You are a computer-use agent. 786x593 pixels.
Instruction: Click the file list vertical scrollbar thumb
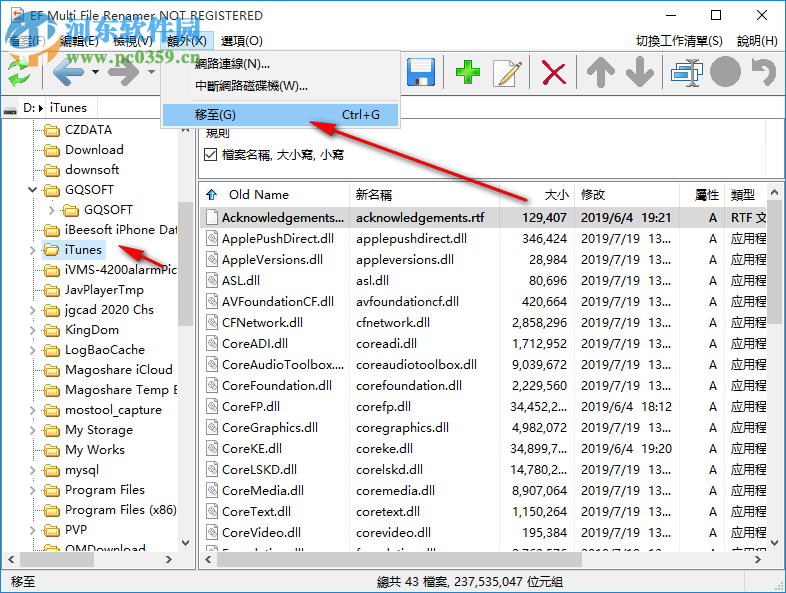click(x=774, y=262)
